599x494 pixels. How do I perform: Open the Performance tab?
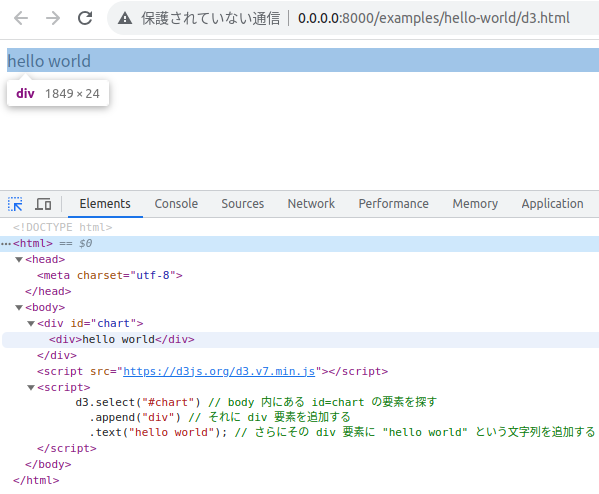click(x=393, y=204)
